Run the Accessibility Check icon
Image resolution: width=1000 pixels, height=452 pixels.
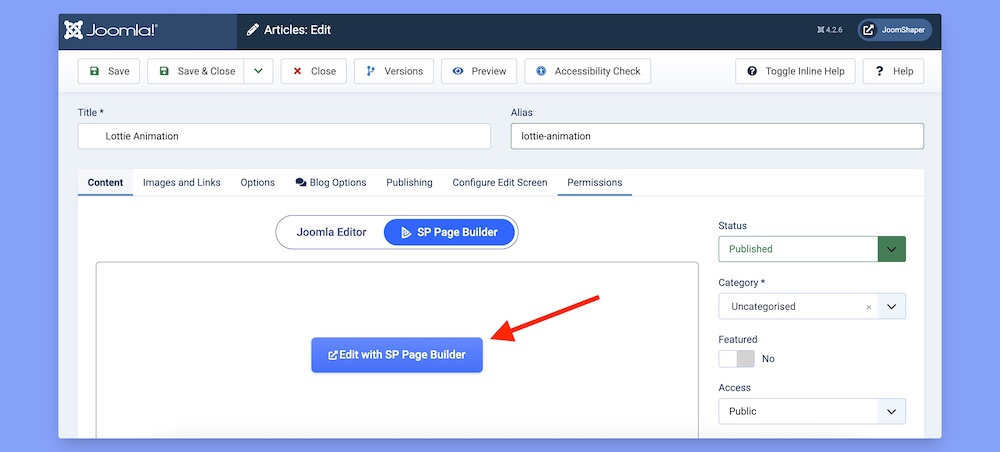[x=541, y=71]
